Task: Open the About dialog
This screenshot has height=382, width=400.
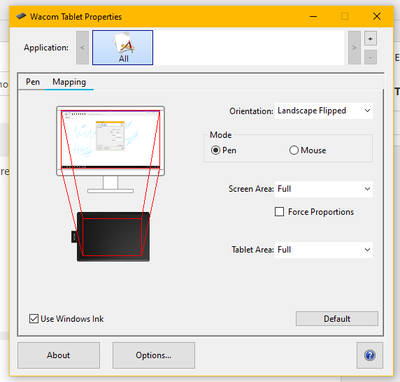Action: 58,355
